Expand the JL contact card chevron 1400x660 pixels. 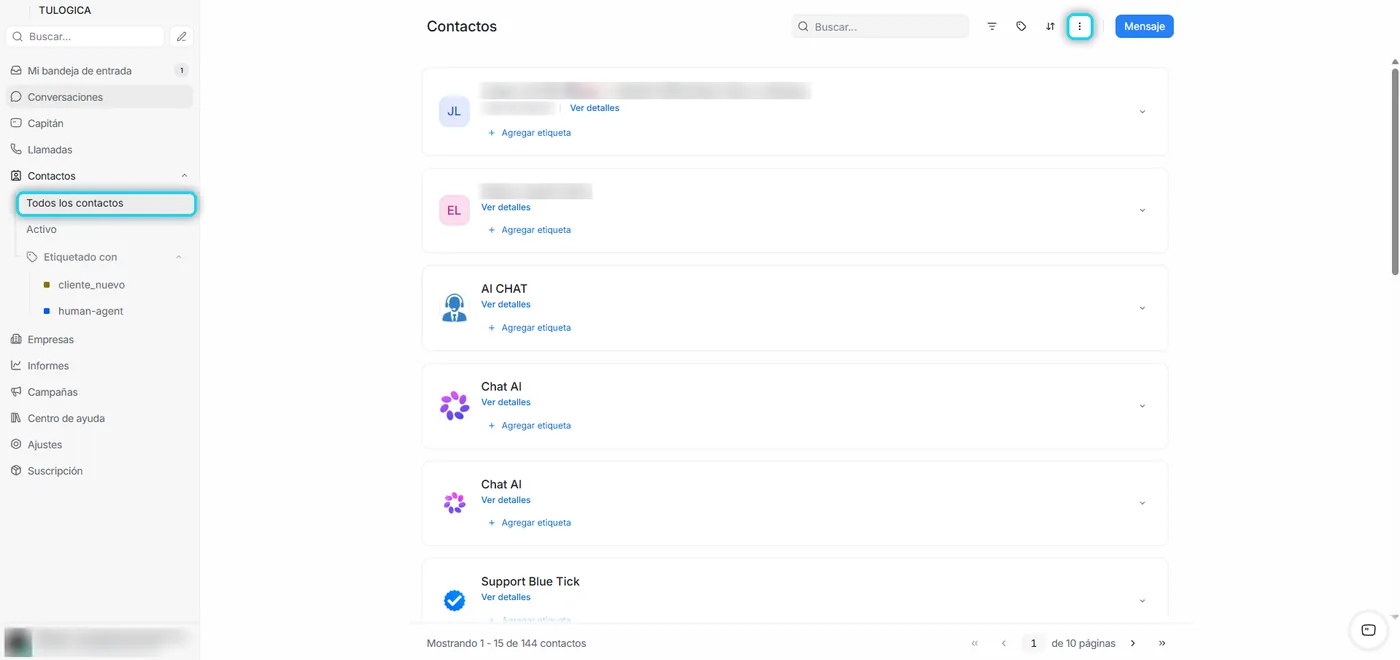[x=1142, y=112]
